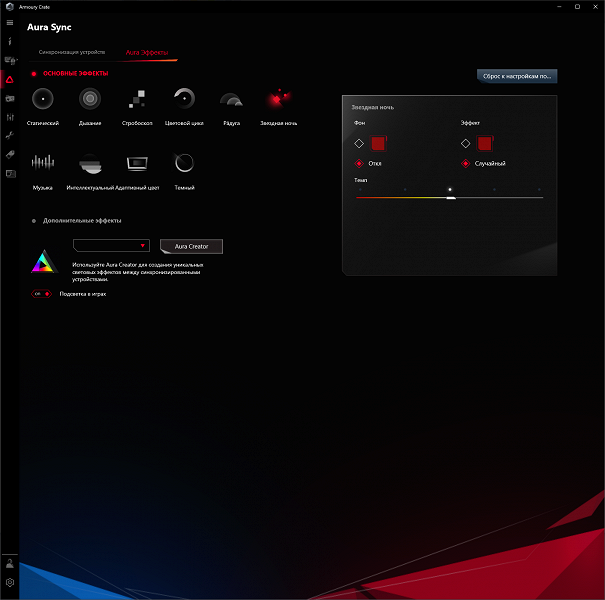Minimize the Armoury Crate window

[x=559, y=7]
